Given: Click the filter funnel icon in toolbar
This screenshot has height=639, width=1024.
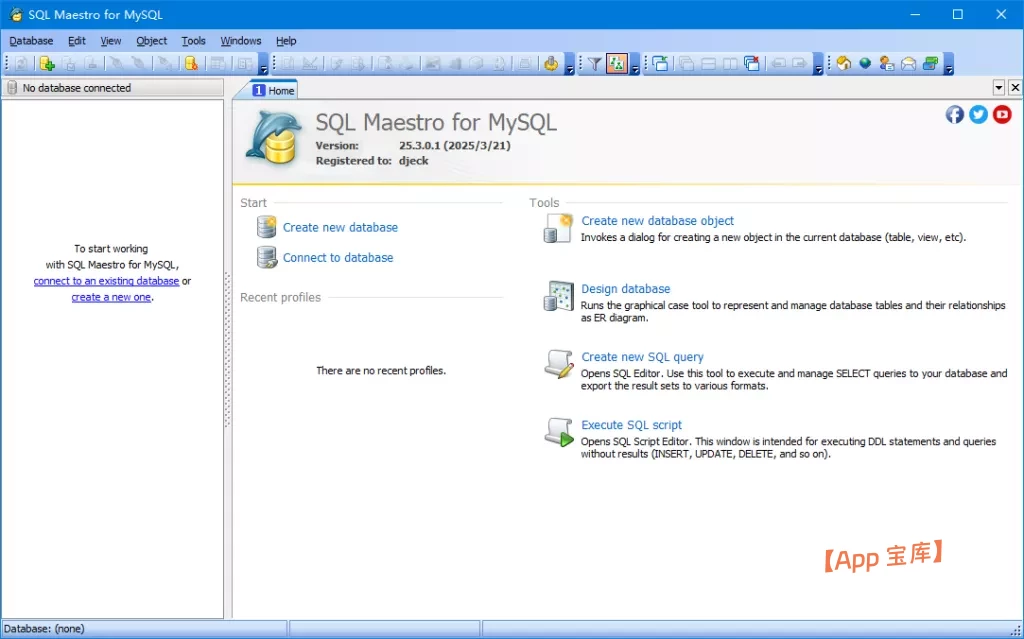Looking at the screenshot, I should (x=595, y=64).
